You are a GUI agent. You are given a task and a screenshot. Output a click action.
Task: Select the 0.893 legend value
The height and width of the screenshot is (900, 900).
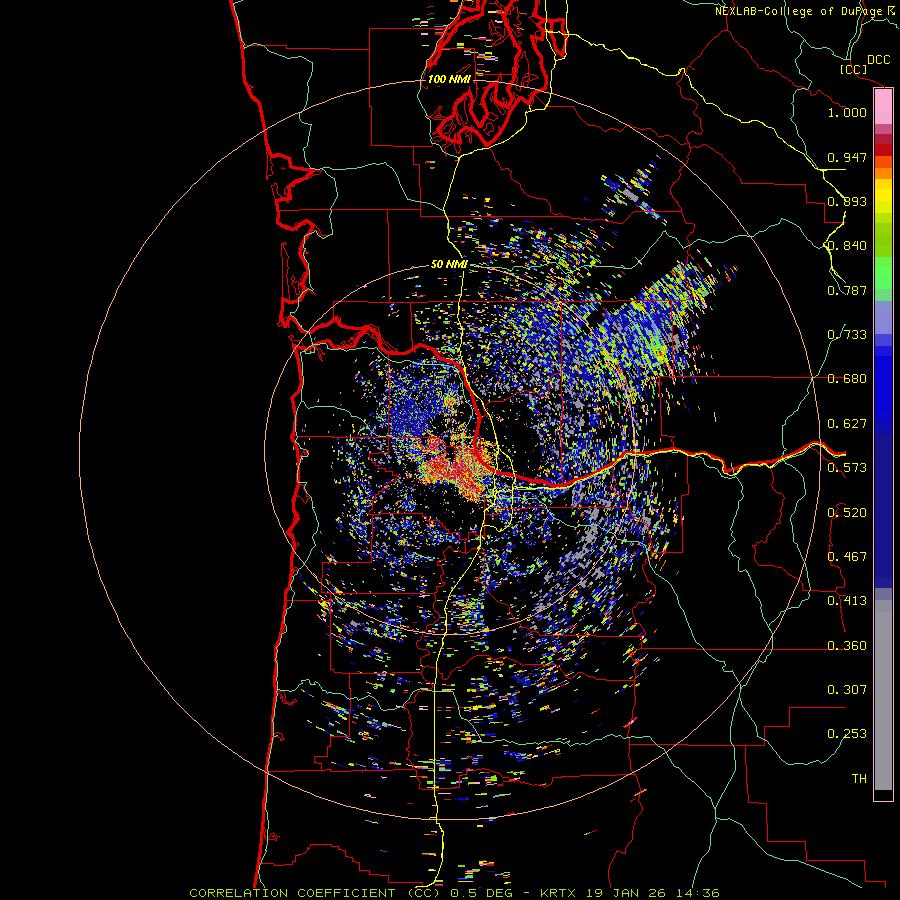click(x=847, y=201)
